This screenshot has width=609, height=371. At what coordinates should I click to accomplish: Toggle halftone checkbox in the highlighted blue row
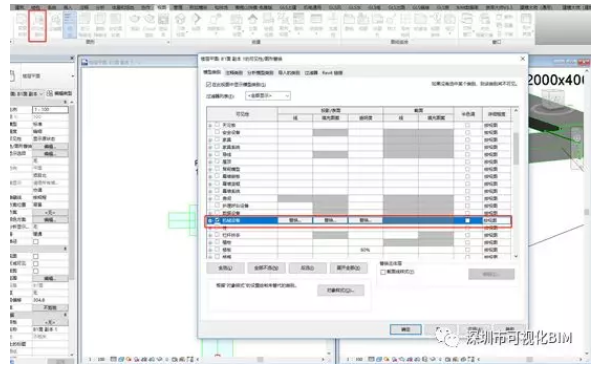(x=468, y=220)
